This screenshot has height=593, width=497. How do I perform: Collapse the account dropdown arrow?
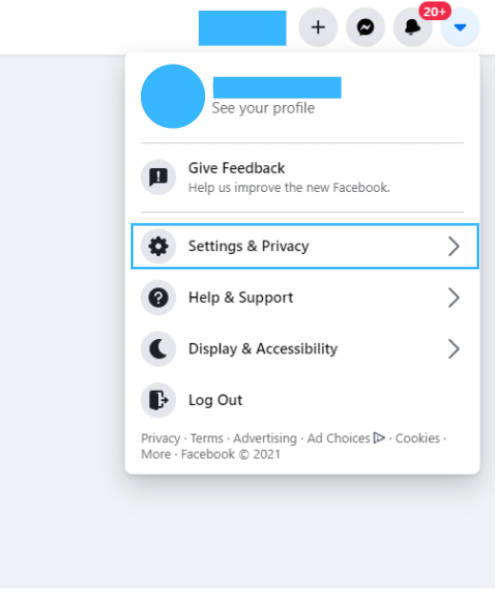[461, 27]
